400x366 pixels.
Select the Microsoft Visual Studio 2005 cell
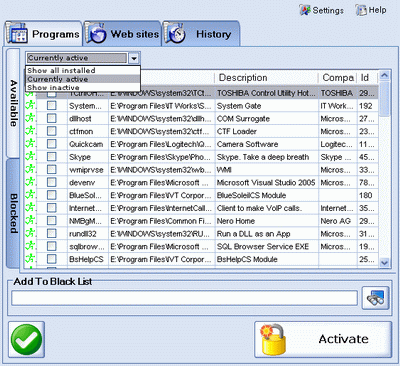coord(267,183)
